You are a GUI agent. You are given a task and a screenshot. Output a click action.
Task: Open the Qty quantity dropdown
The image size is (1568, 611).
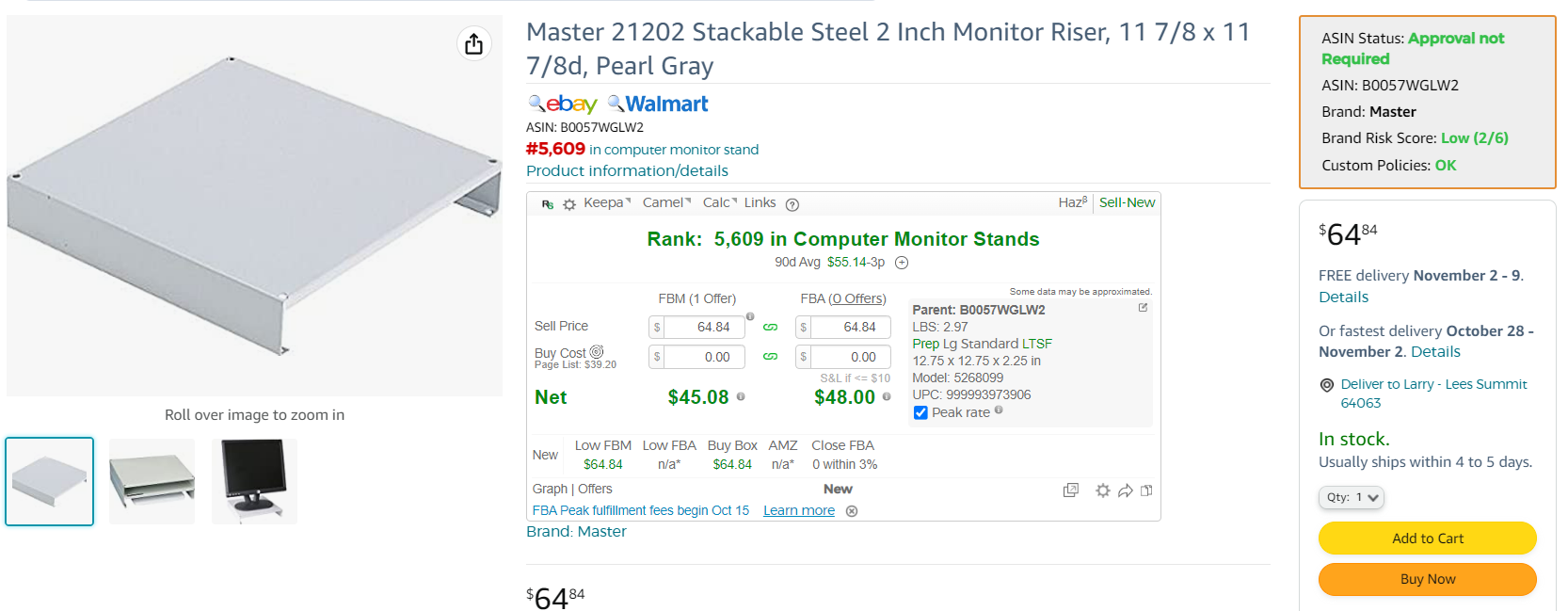(x=1352, y=497)
